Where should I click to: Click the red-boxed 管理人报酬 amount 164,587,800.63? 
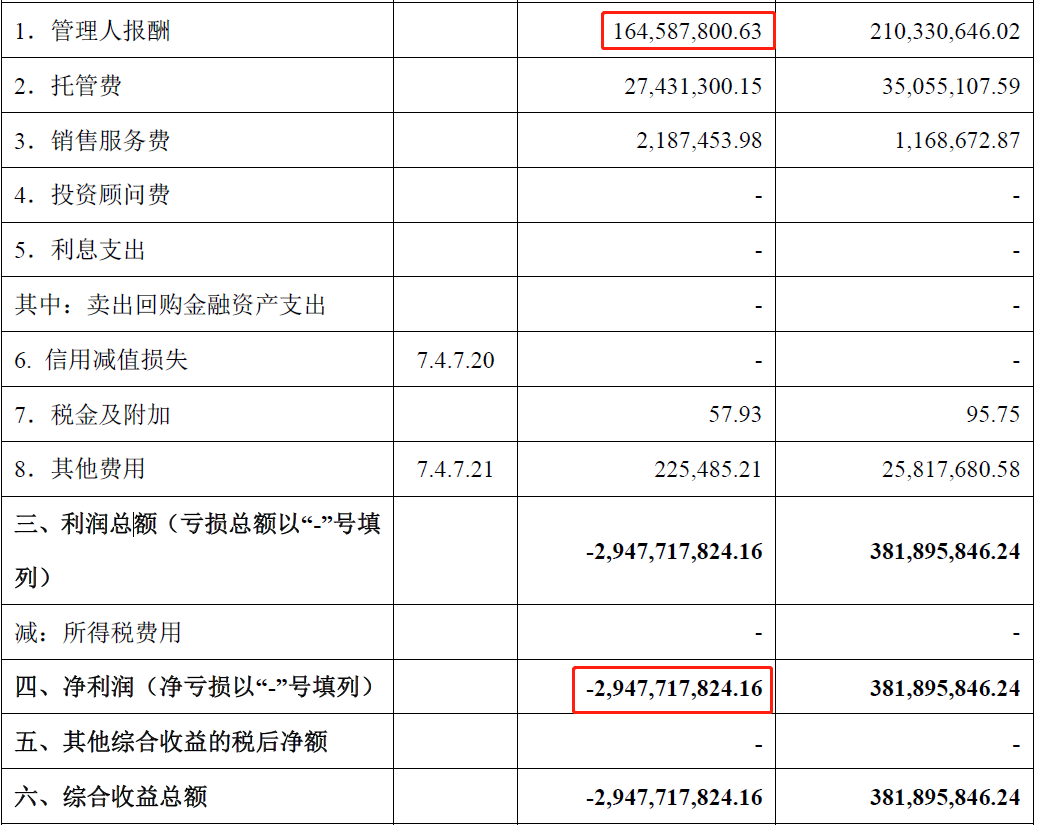coord(688,31)
